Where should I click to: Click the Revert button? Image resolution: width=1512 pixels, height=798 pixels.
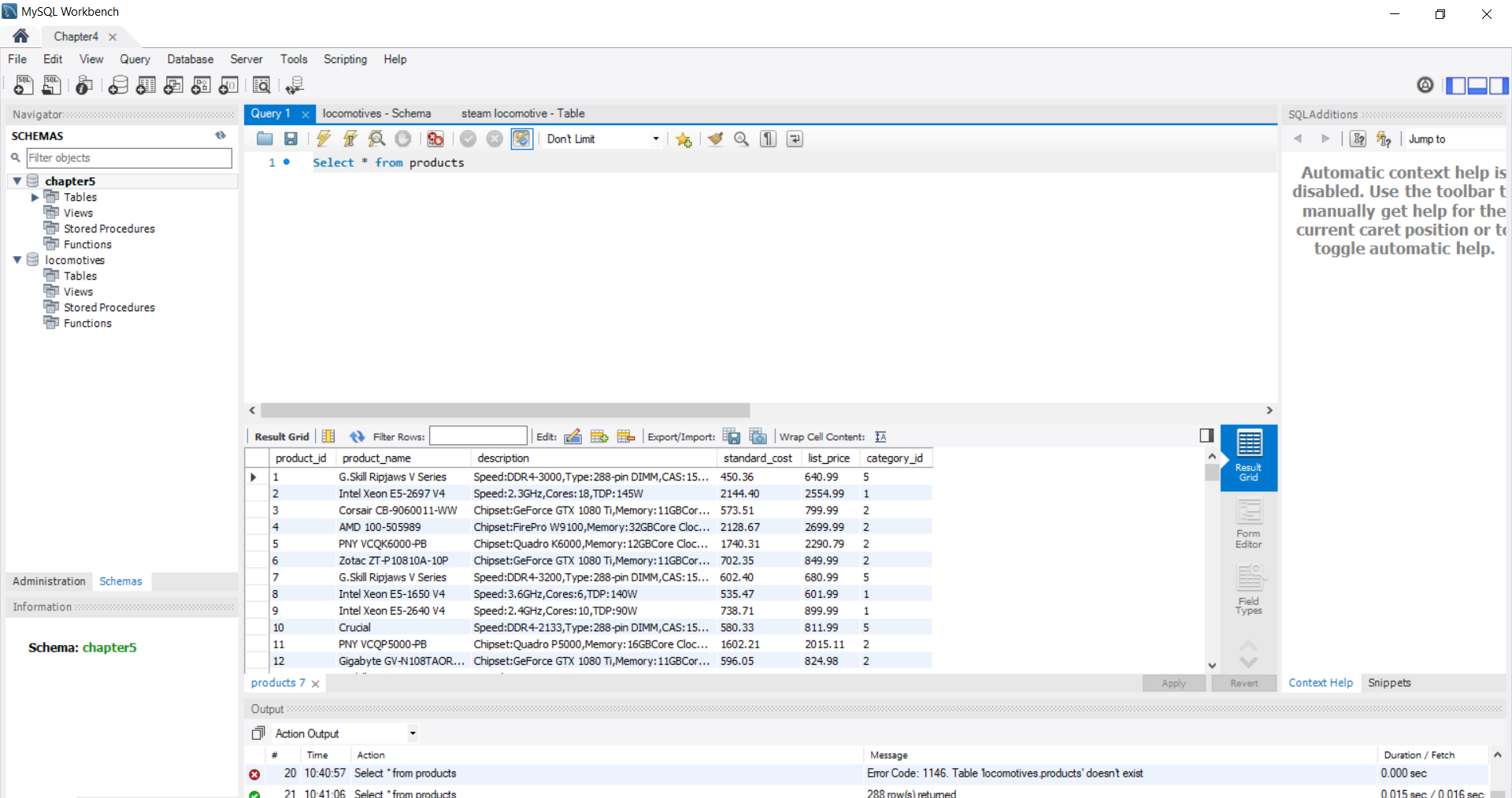pyautogui.click(x=1243, y=683)
